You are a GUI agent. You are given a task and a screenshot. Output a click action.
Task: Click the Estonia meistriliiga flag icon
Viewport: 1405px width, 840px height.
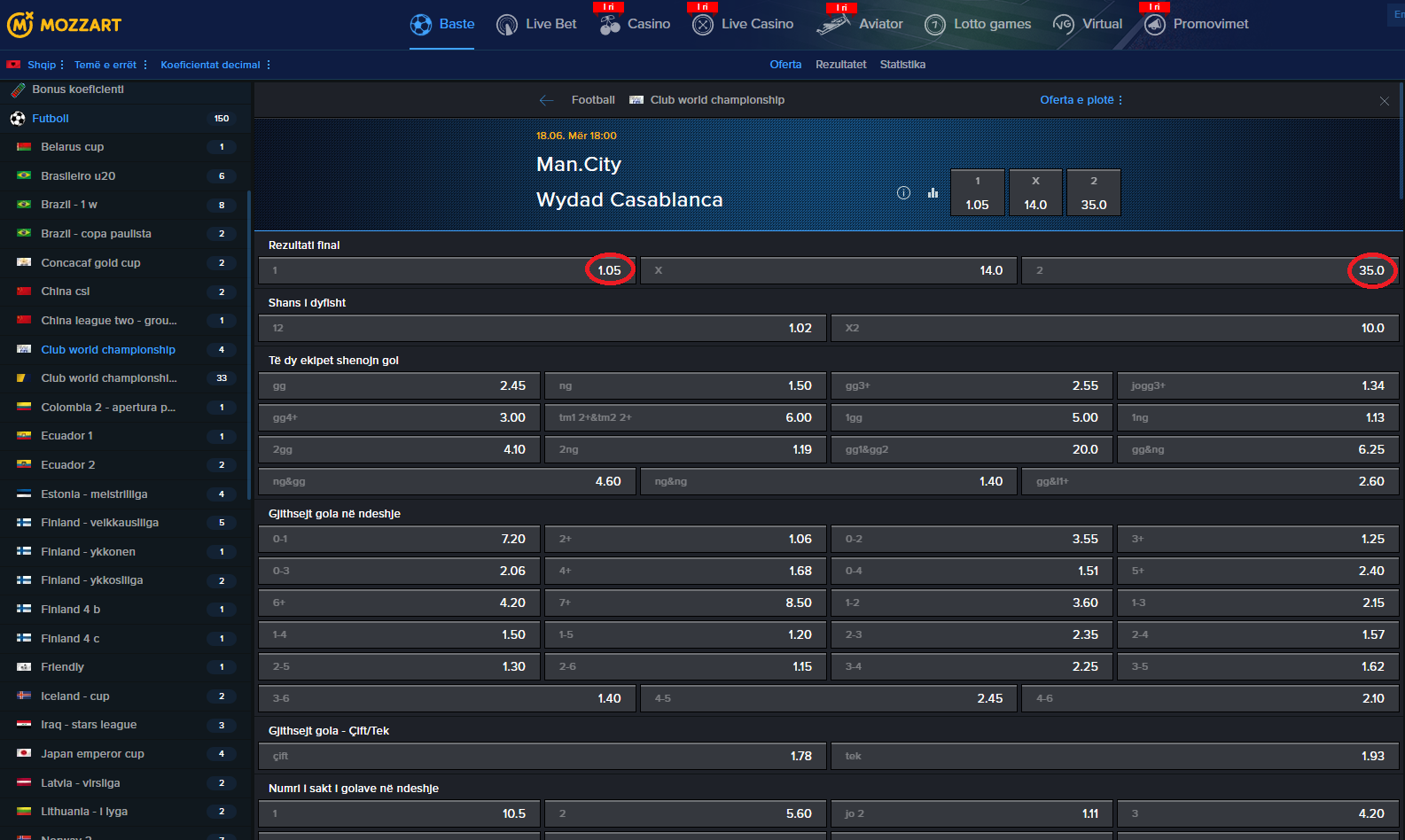(x=24, y=494)
